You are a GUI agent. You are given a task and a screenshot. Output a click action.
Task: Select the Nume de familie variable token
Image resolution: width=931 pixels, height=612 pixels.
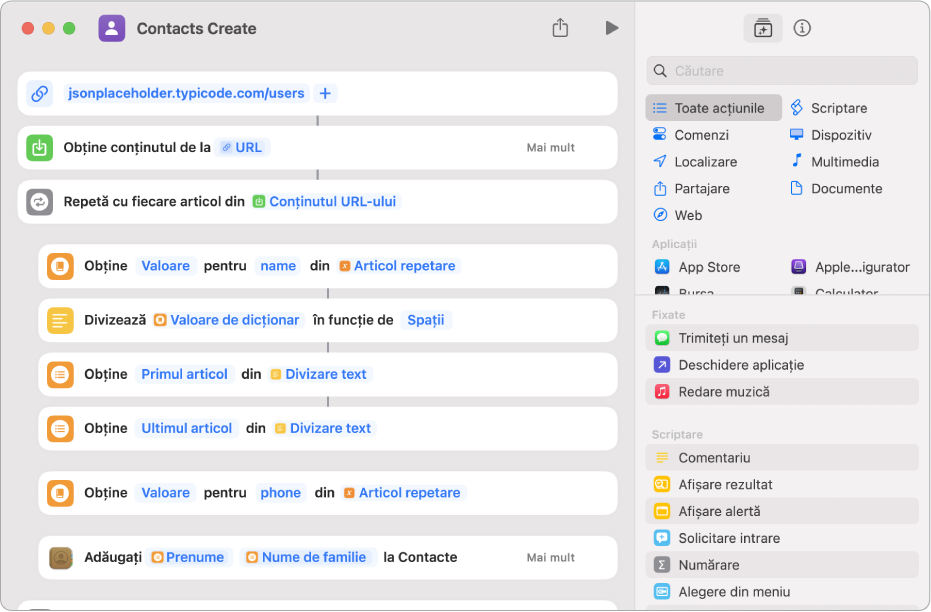pos(308,557)
